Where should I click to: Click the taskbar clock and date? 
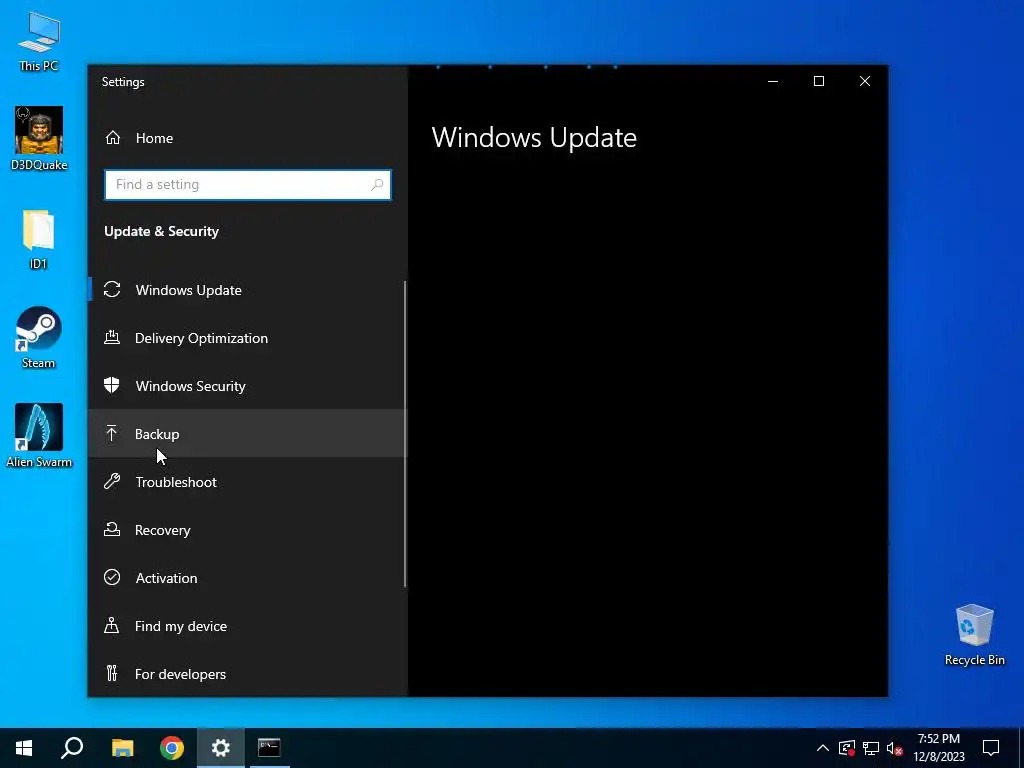click(x=938, y=748)
